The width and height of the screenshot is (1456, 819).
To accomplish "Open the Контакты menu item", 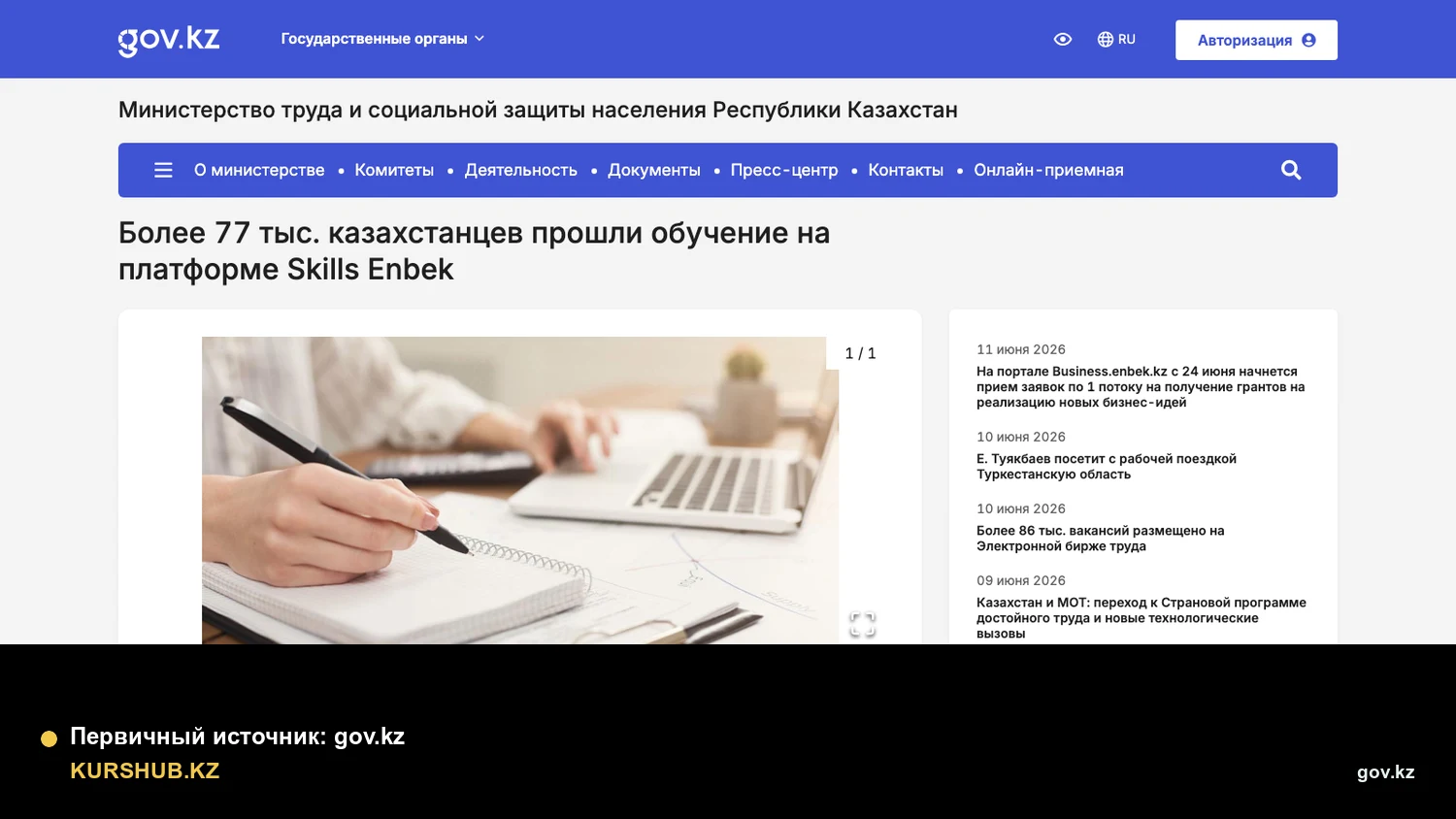I will [906, 170].
